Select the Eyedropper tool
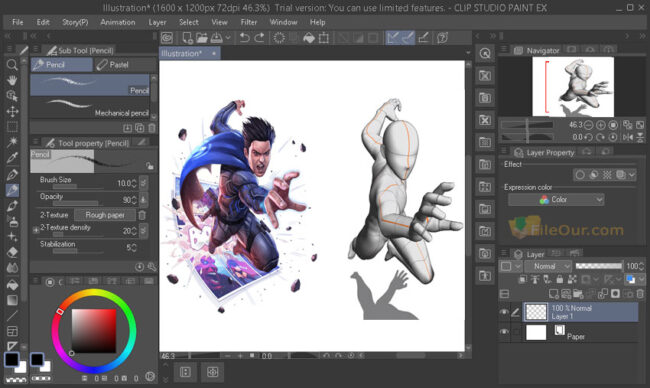 (x=12, y=158)
